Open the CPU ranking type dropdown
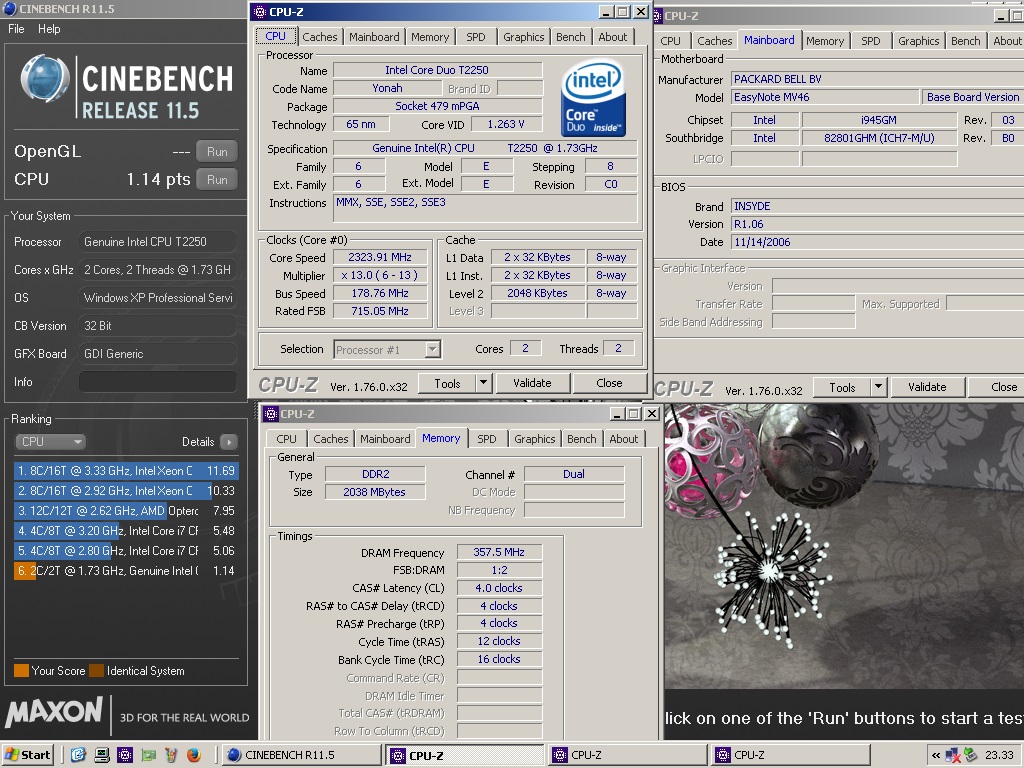The width and height of the screenshot is (1024, 768). point(50,442)
